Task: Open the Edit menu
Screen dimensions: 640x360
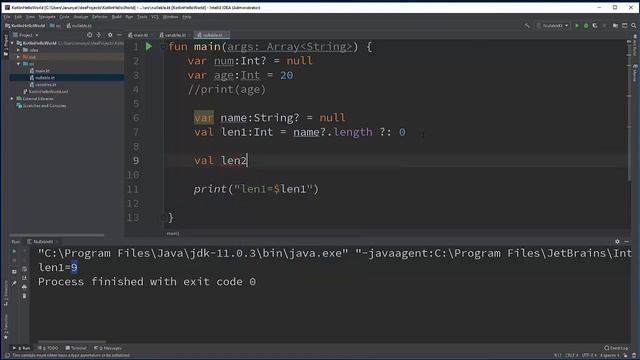Action: [x=18, y=17]
